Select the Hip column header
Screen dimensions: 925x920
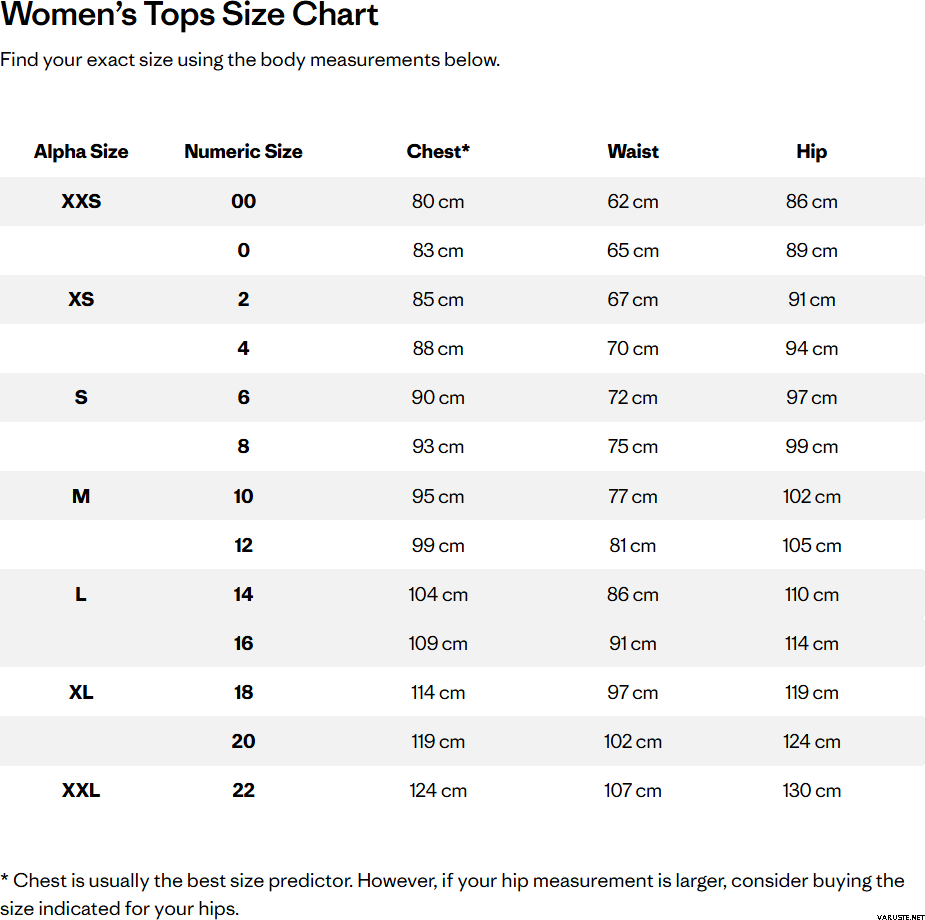coord(811,152)
